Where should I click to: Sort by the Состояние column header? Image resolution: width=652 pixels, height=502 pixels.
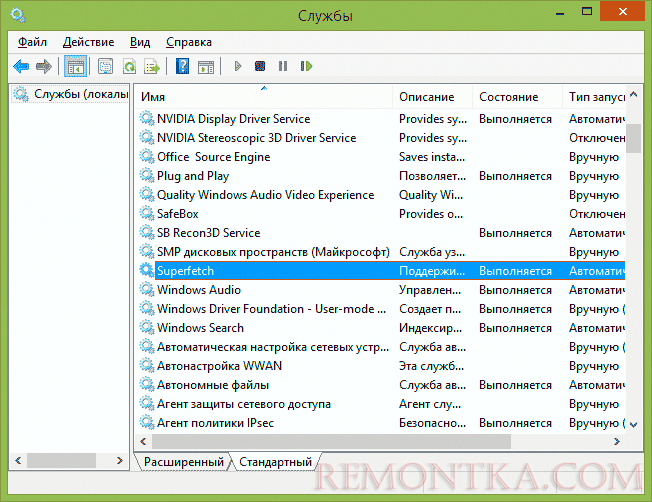[x=517, y=96]
